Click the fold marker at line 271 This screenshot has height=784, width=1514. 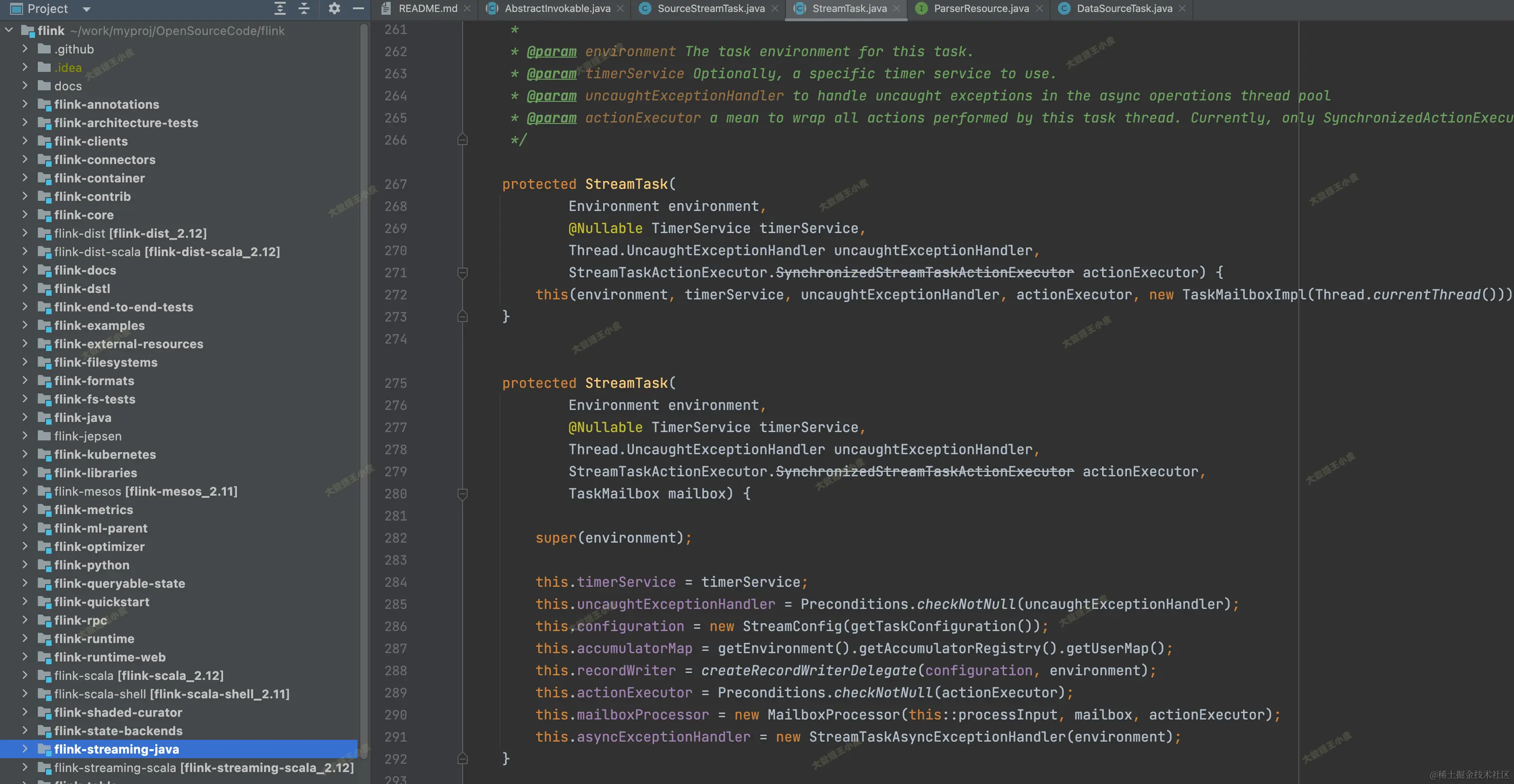tap(463, 273)
